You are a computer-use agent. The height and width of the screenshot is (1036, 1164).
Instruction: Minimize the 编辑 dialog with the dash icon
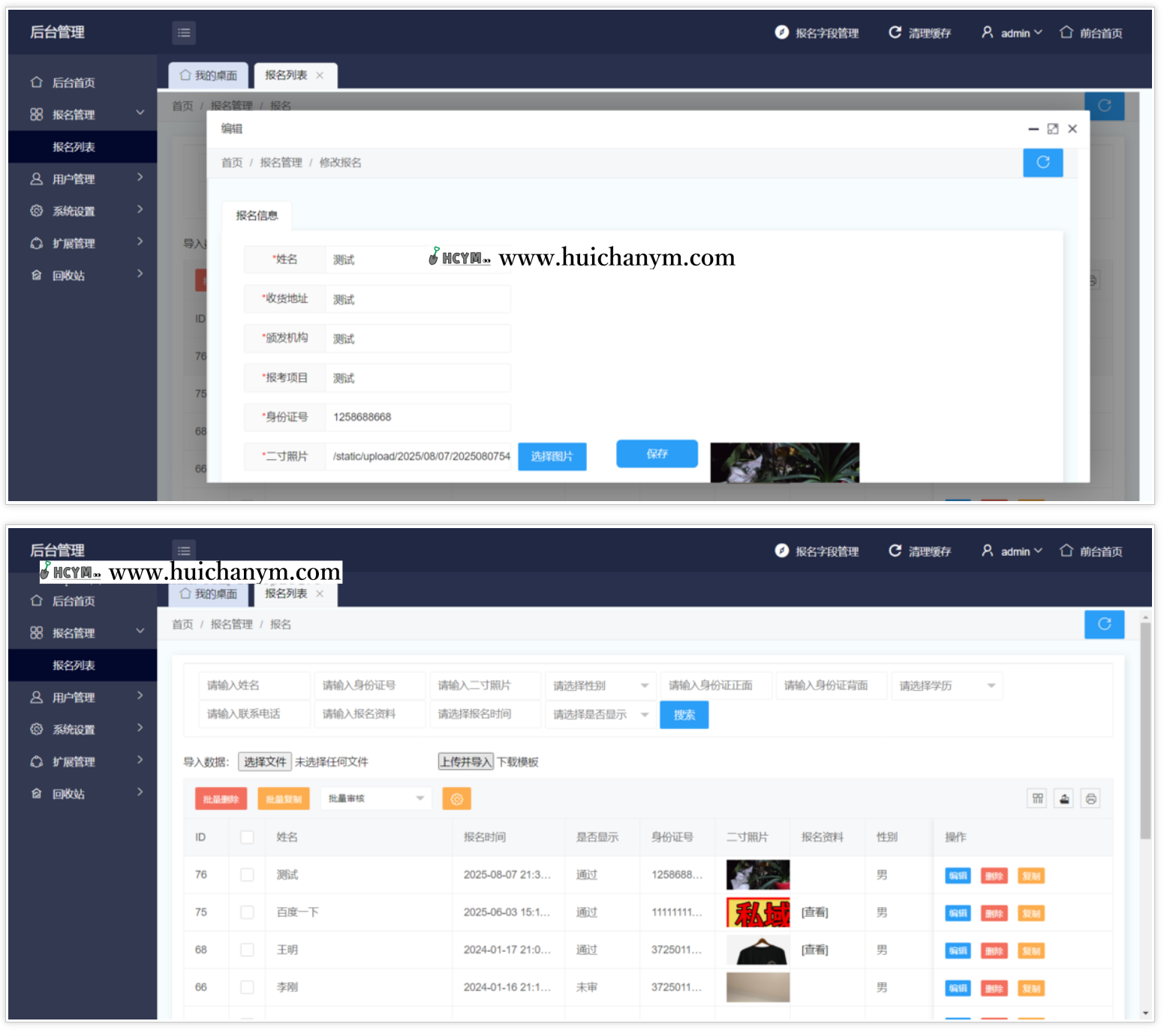pos(1033,129)
